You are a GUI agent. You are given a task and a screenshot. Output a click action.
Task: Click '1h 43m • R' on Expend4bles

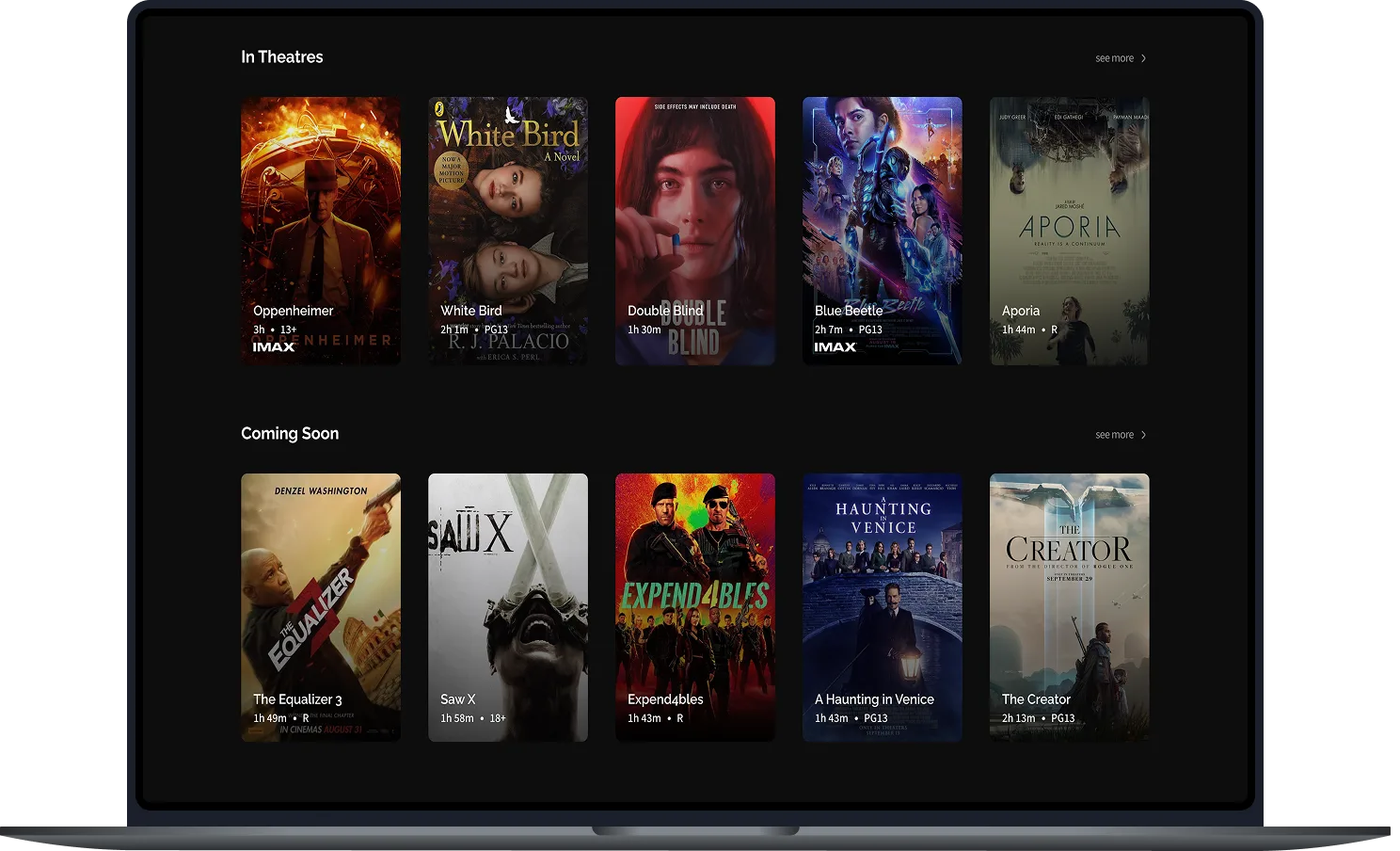[x=655, y=718]
